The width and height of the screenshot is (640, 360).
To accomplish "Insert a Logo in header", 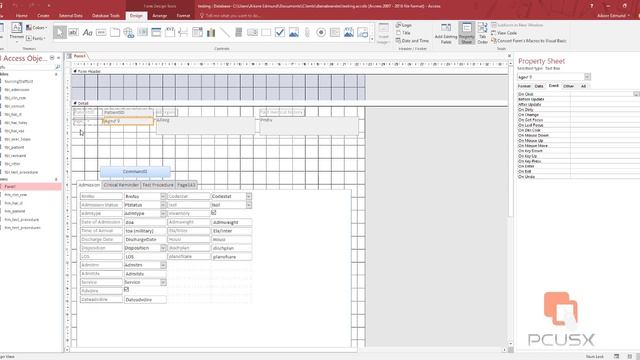I will pyautogui.click(x=404, y=25).
